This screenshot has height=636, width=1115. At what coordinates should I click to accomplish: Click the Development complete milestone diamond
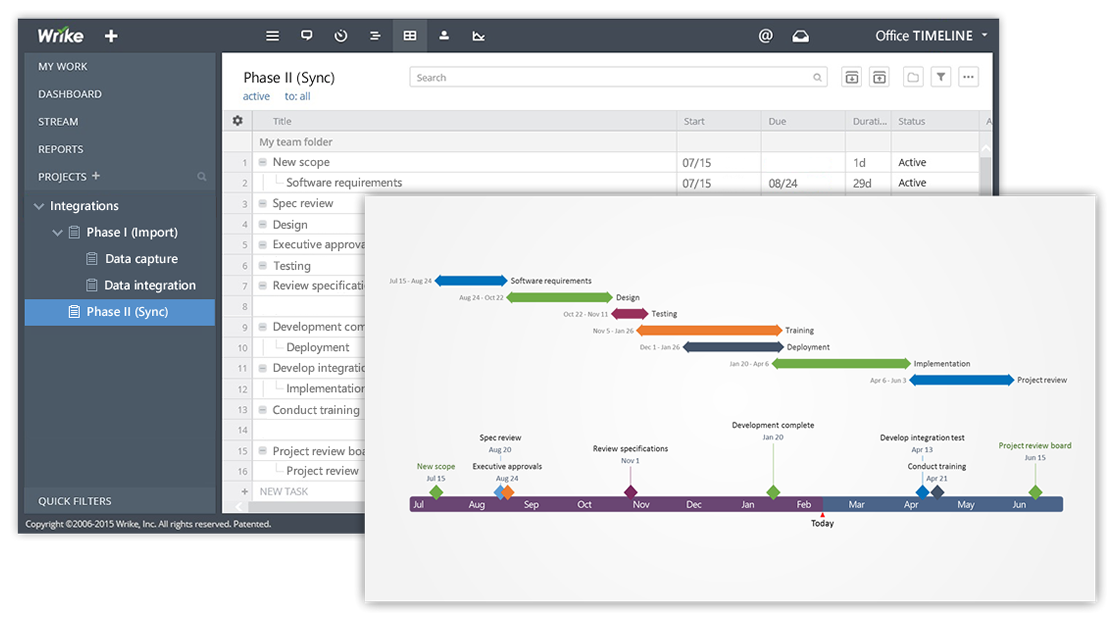[773, 492]
